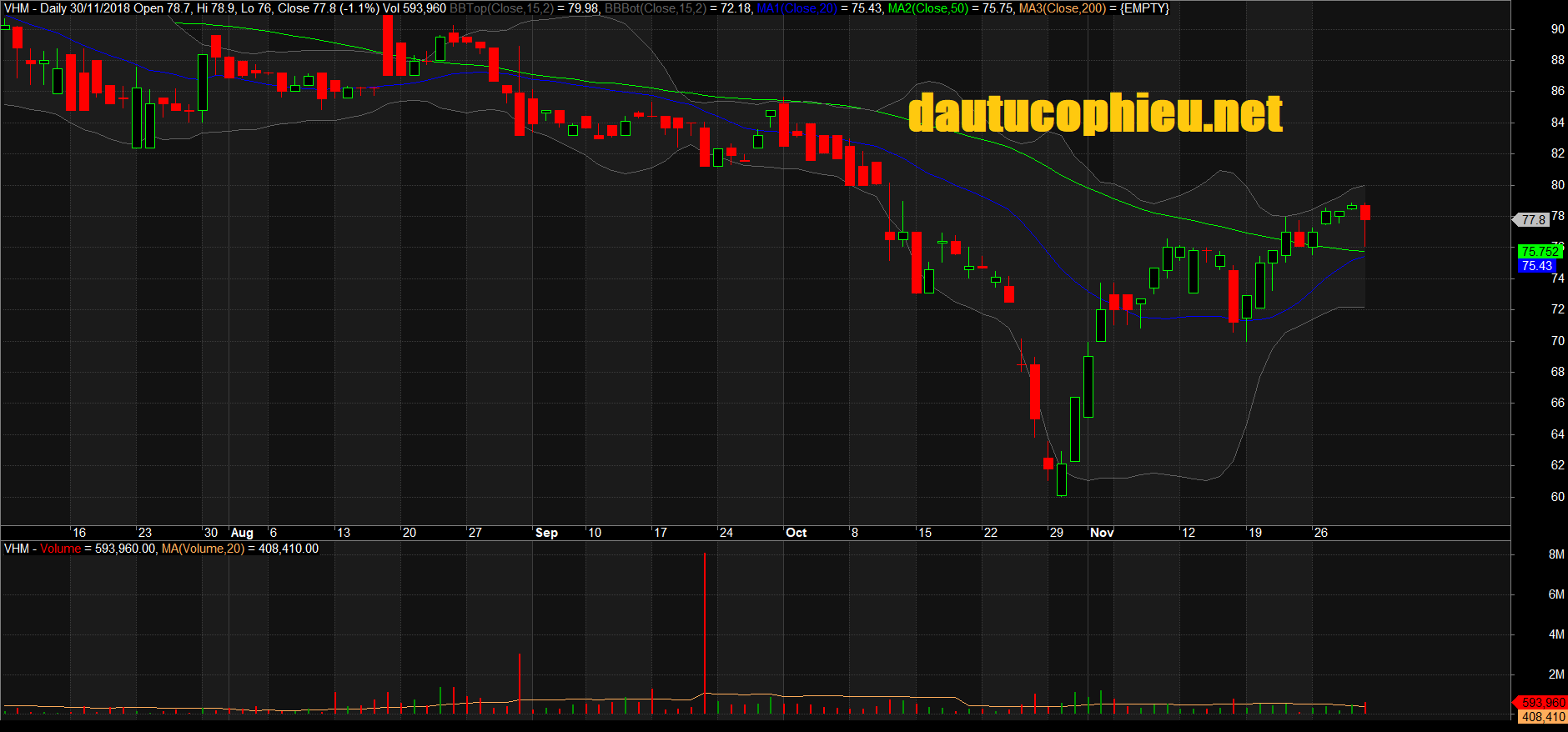Select the orange MA3(Close,200) legend label
Screen dimensions: 1568x732
(1062, 8)
